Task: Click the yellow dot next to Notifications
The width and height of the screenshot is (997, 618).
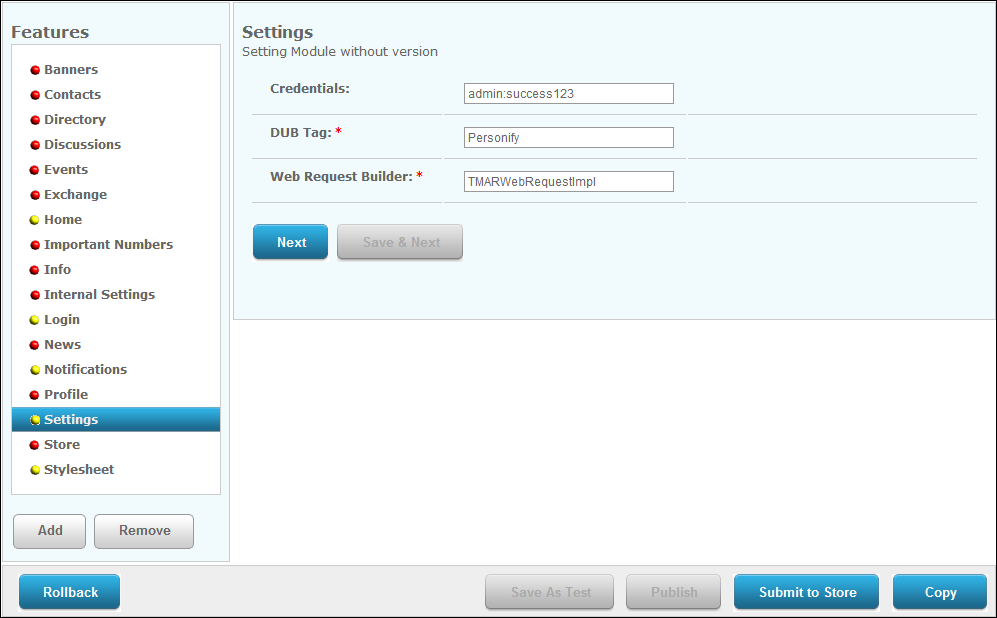Action: pos(35,370)
